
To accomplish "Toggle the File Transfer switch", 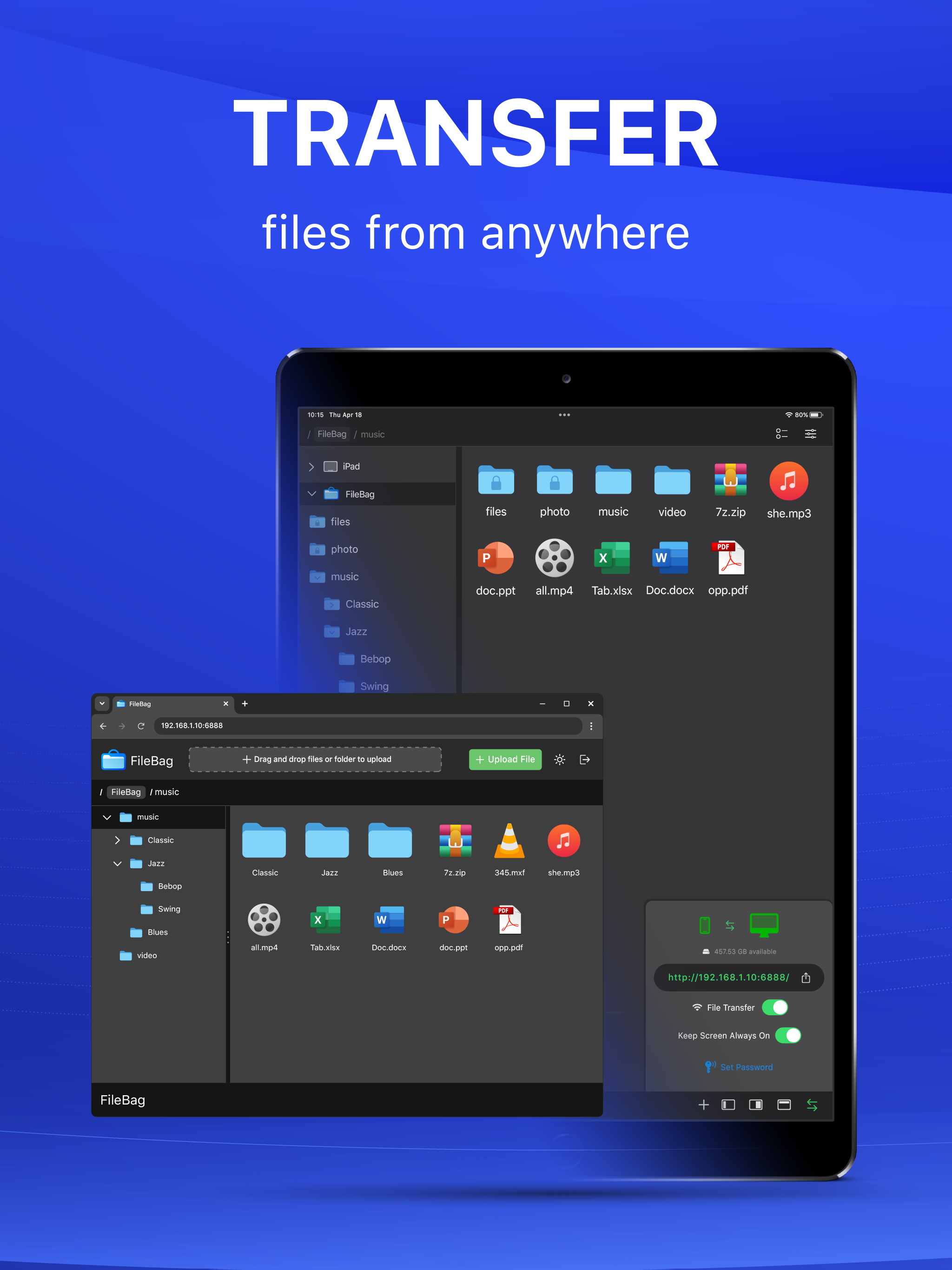I will click(774, 1008).
